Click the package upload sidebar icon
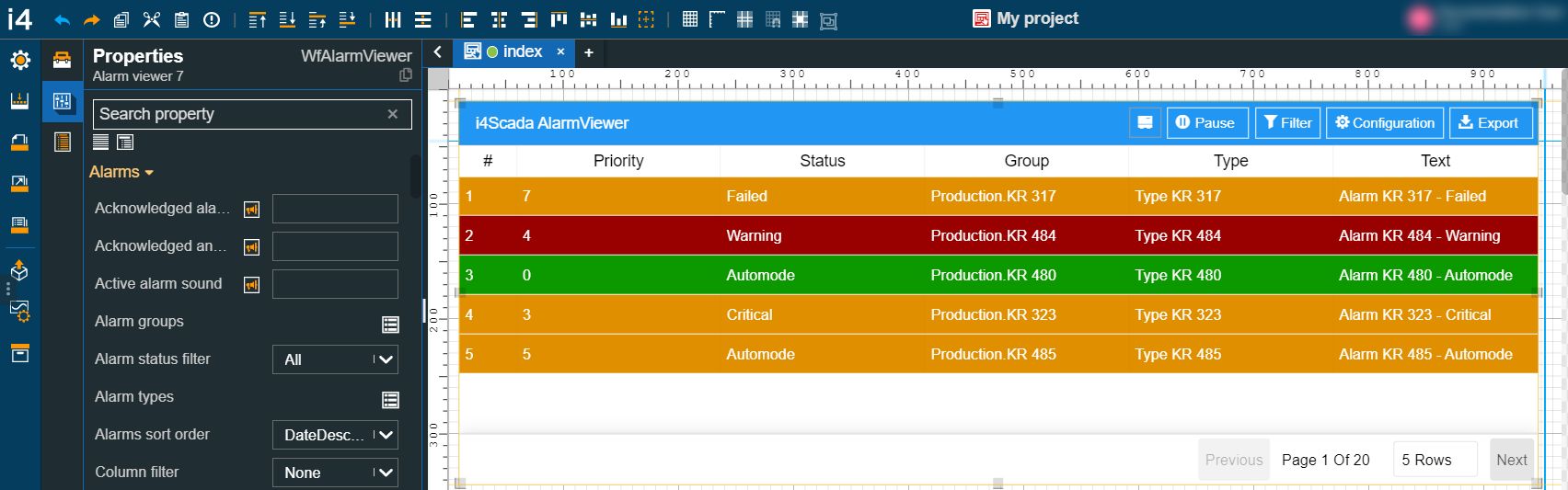This screenshot has height=490, width=1568. coord(19,270)
